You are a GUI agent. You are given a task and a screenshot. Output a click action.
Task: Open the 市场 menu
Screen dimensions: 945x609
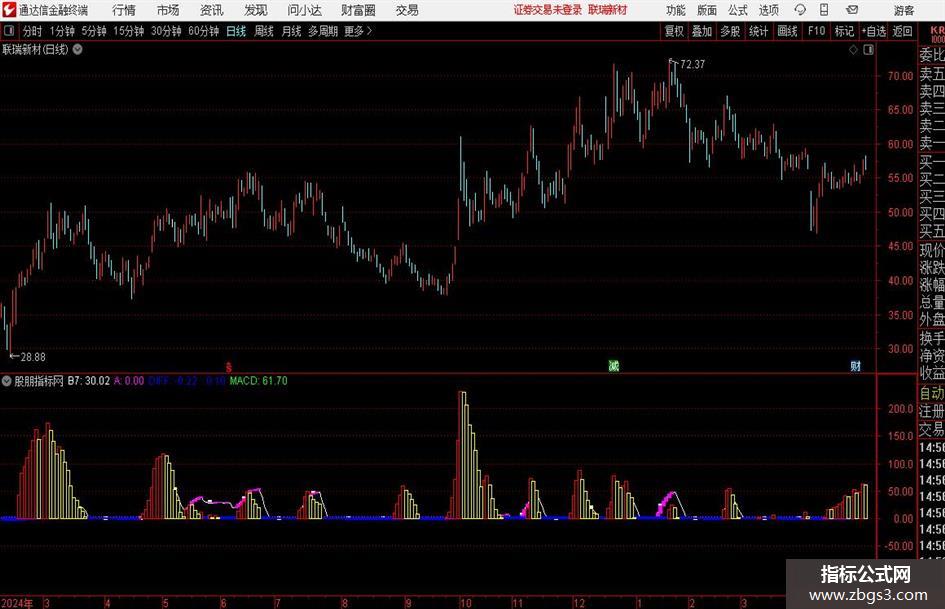168,10
